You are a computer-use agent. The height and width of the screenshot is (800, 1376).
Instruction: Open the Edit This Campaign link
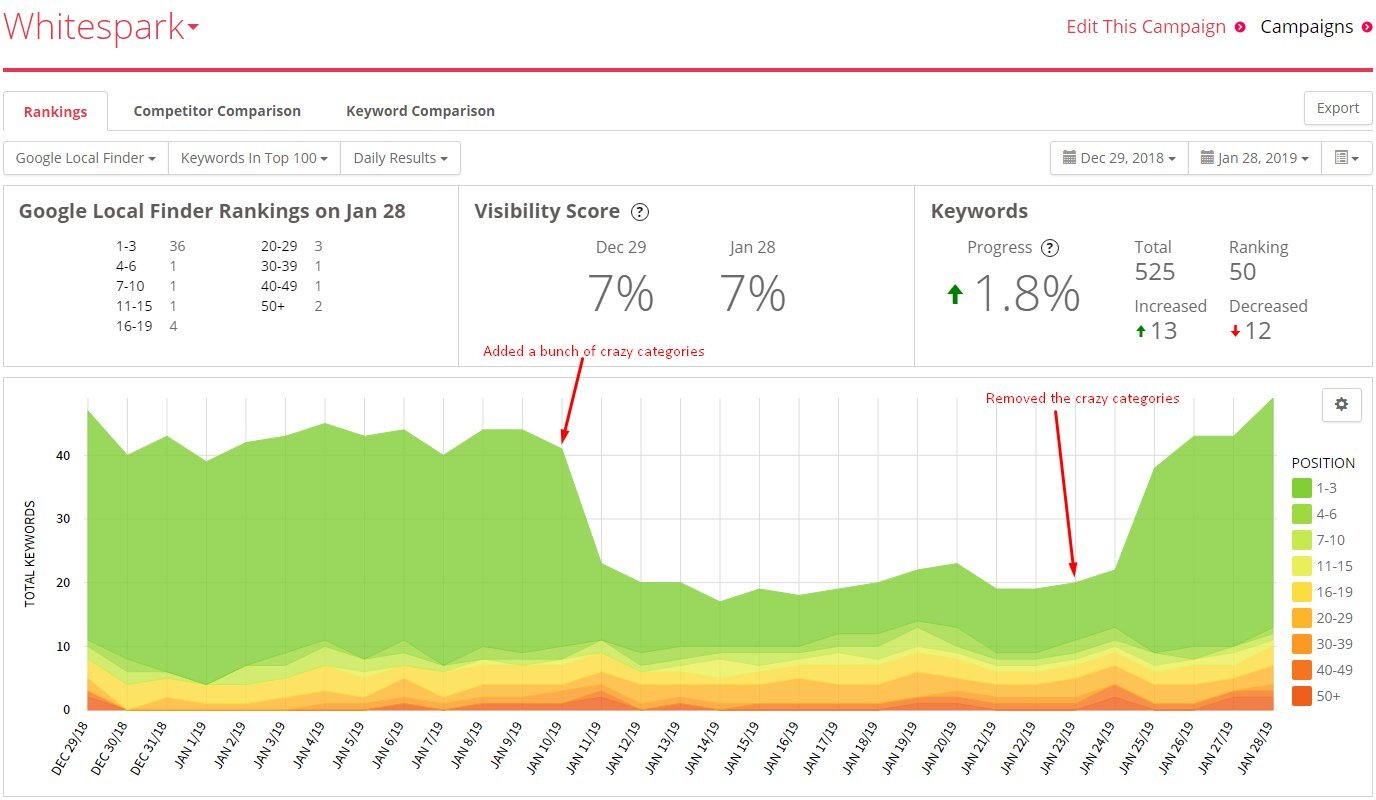click(x=1146, y=27)
